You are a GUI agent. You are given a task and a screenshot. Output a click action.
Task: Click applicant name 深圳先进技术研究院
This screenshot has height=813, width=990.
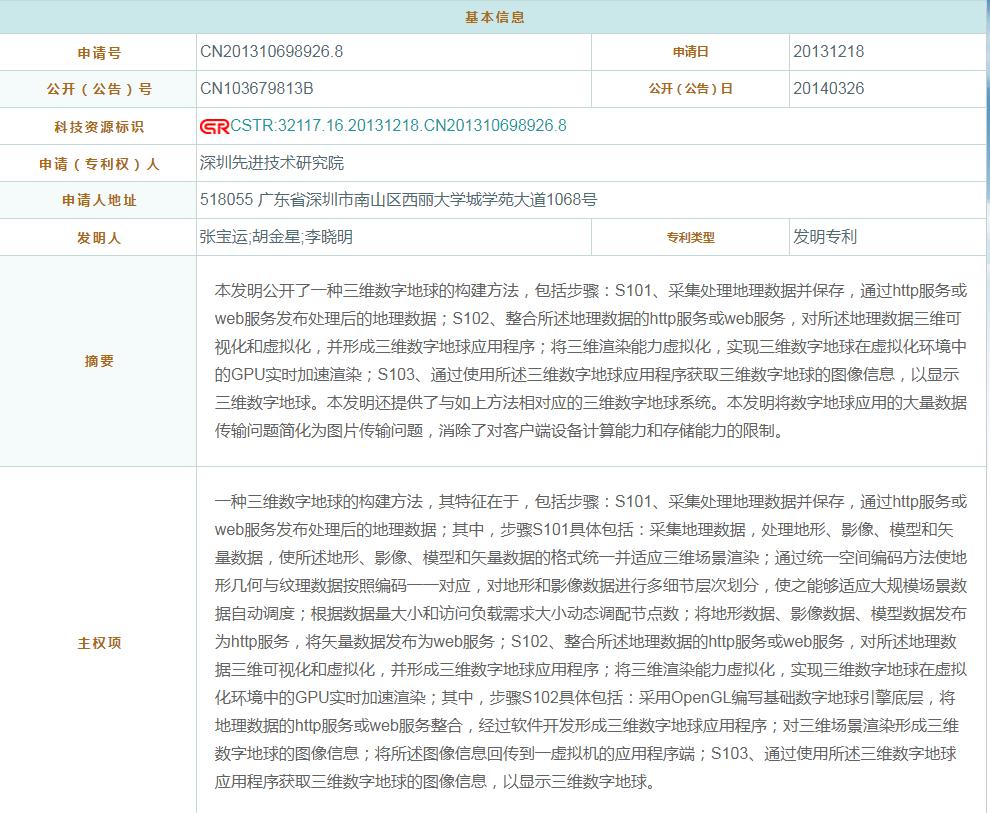(x=272, y=162)
